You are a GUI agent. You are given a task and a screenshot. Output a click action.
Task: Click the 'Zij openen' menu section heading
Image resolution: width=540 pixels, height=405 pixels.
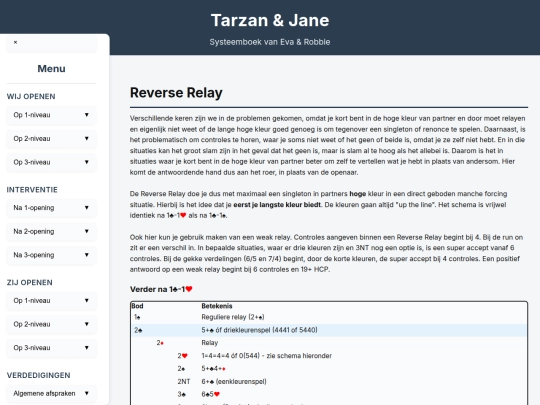pyautogui.click(x=30, y=282)
